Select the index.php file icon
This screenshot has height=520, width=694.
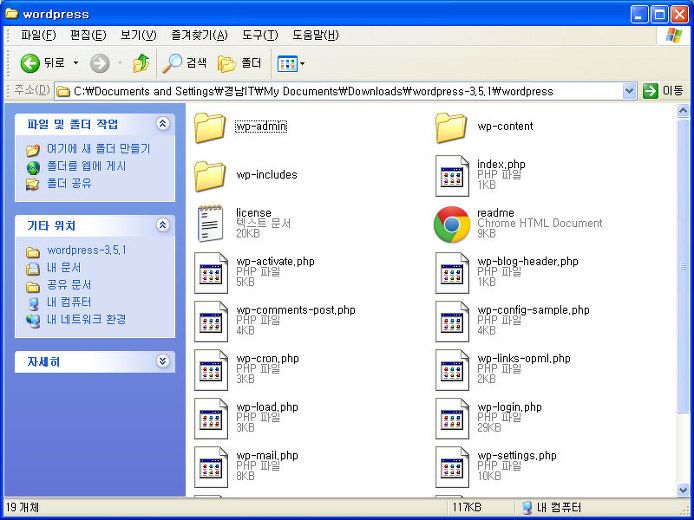pos(452,176)
